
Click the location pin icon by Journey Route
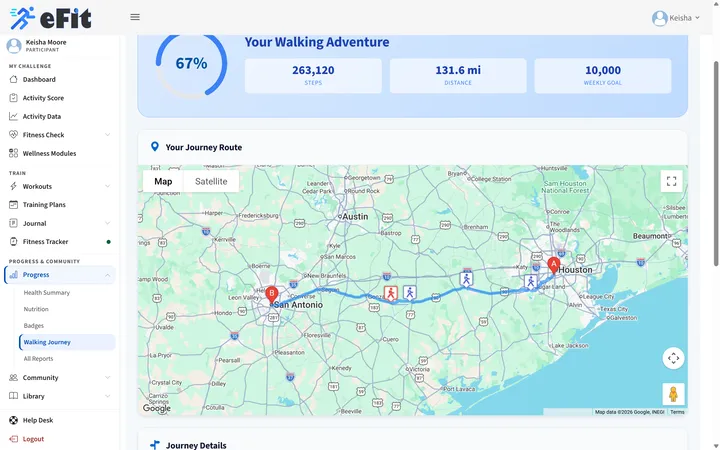155,147
